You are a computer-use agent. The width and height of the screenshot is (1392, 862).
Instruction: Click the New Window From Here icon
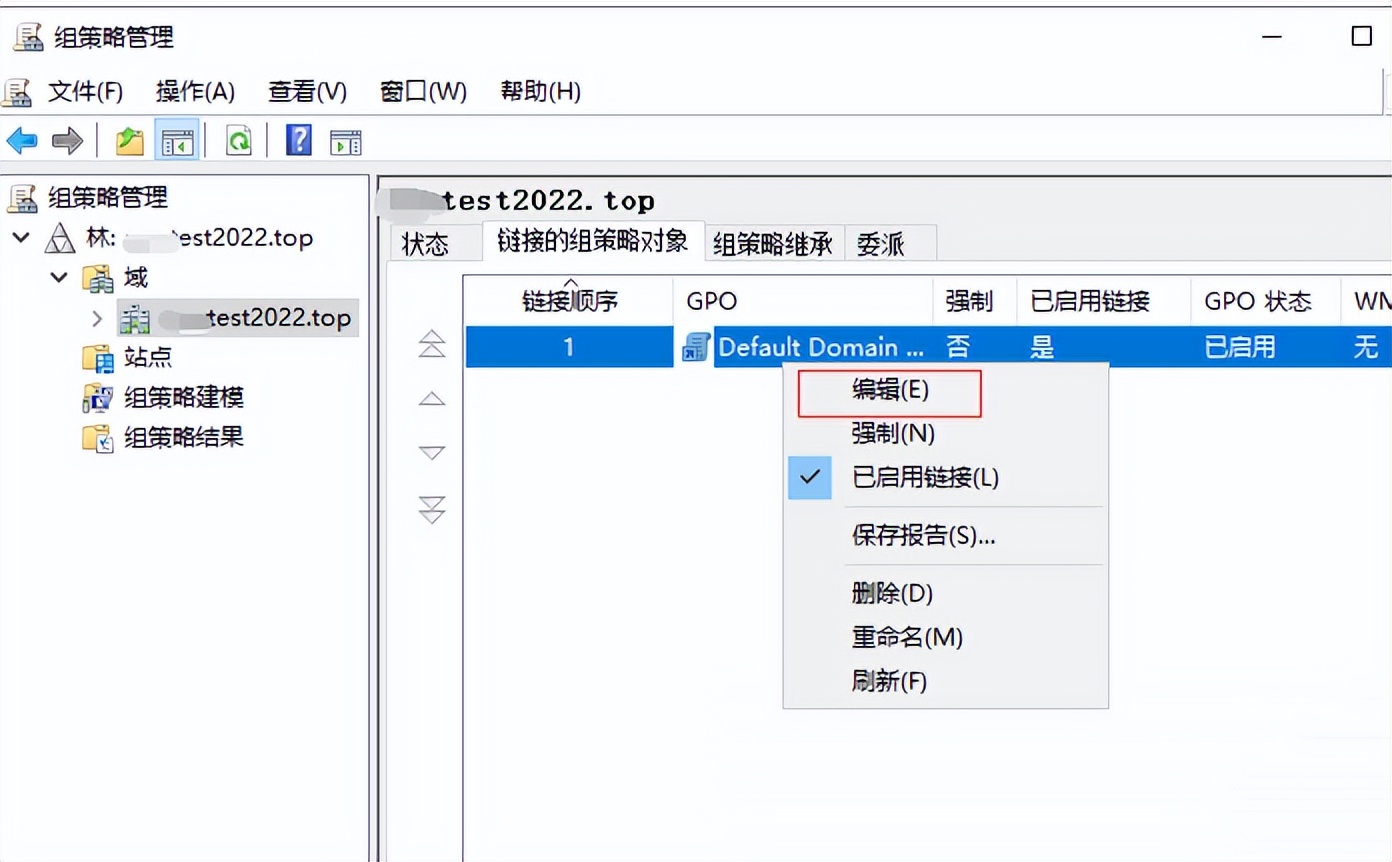click(346, 140)
